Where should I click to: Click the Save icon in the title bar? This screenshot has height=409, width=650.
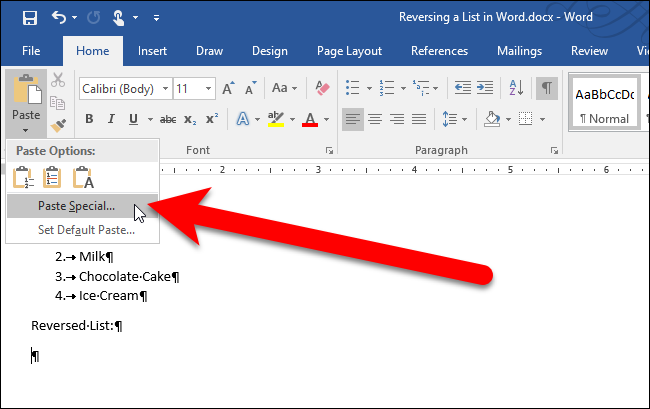pyautogui.click(x=29, y=17)
